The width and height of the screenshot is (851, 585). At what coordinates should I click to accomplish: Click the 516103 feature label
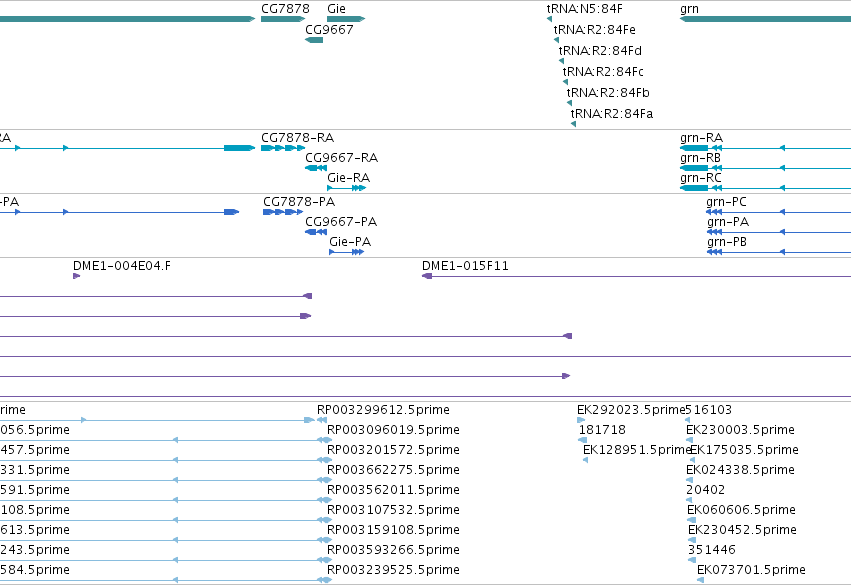tap(709, 410)
